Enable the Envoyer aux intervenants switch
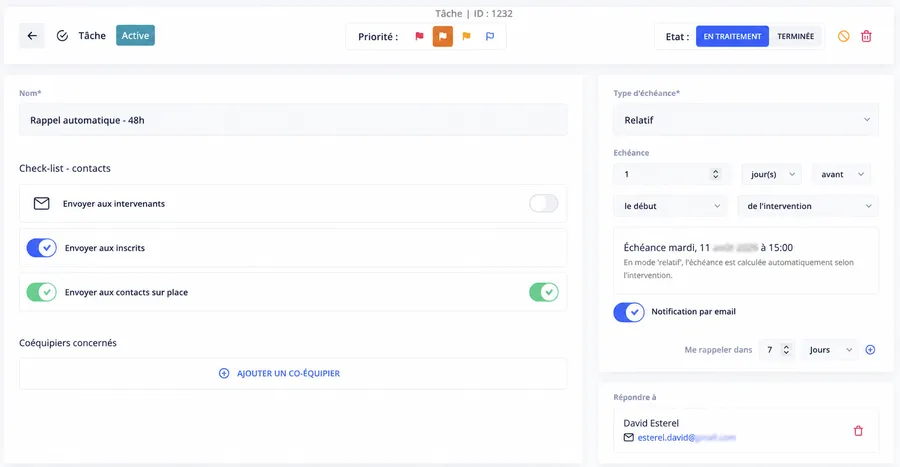 coord(544,203)
